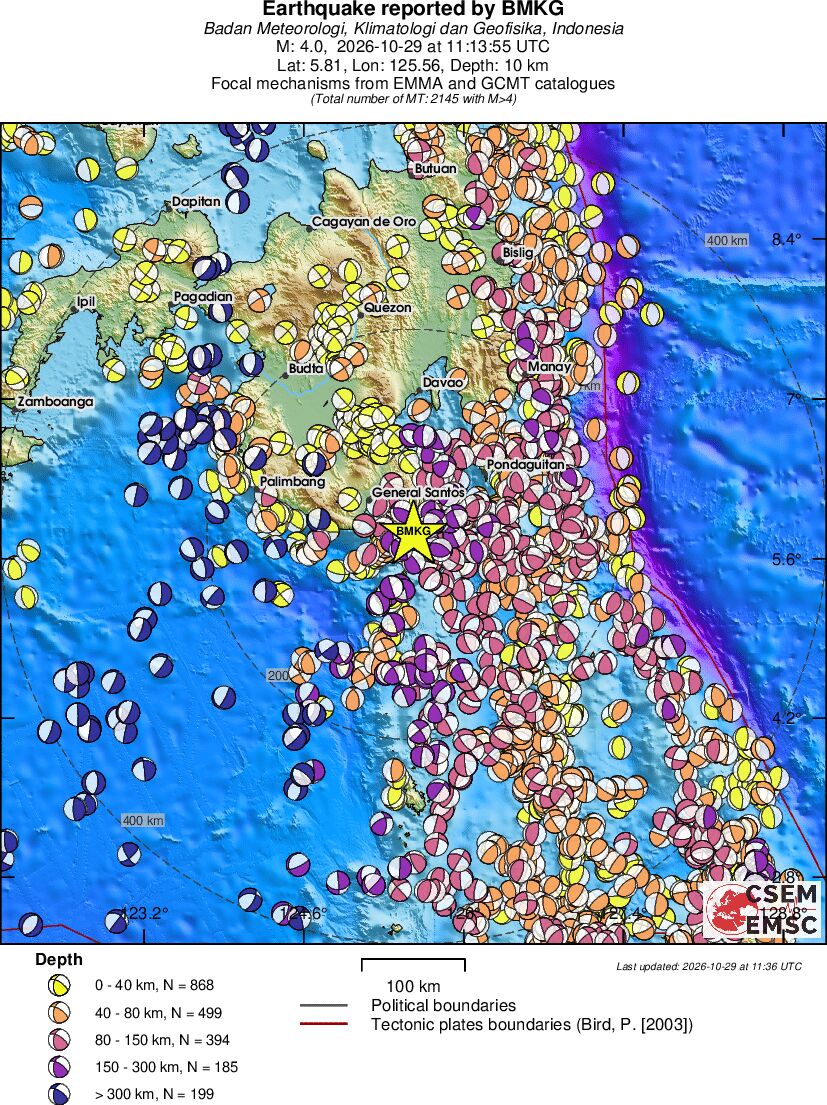This screenshot has height=1105, width=827.
Task: Click the Budta city label
Action: (x=306, y=368)
